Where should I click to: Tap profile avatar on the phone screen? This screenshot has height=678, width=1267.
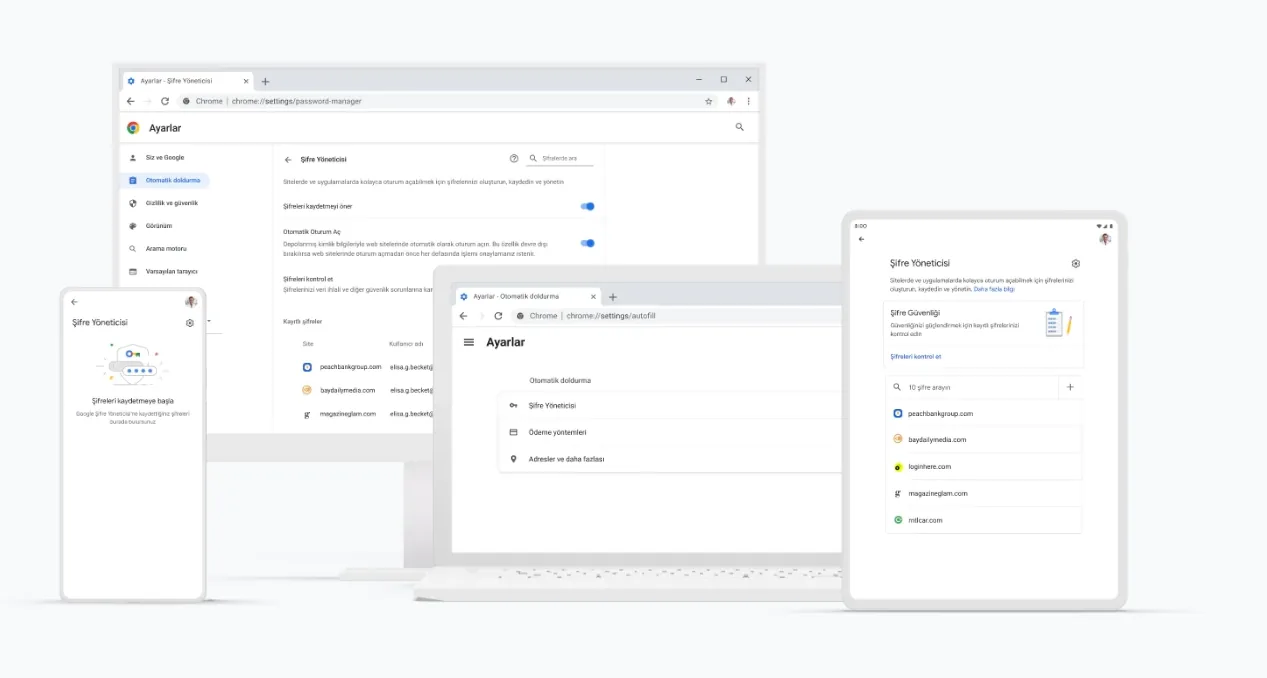coord(191,302)
